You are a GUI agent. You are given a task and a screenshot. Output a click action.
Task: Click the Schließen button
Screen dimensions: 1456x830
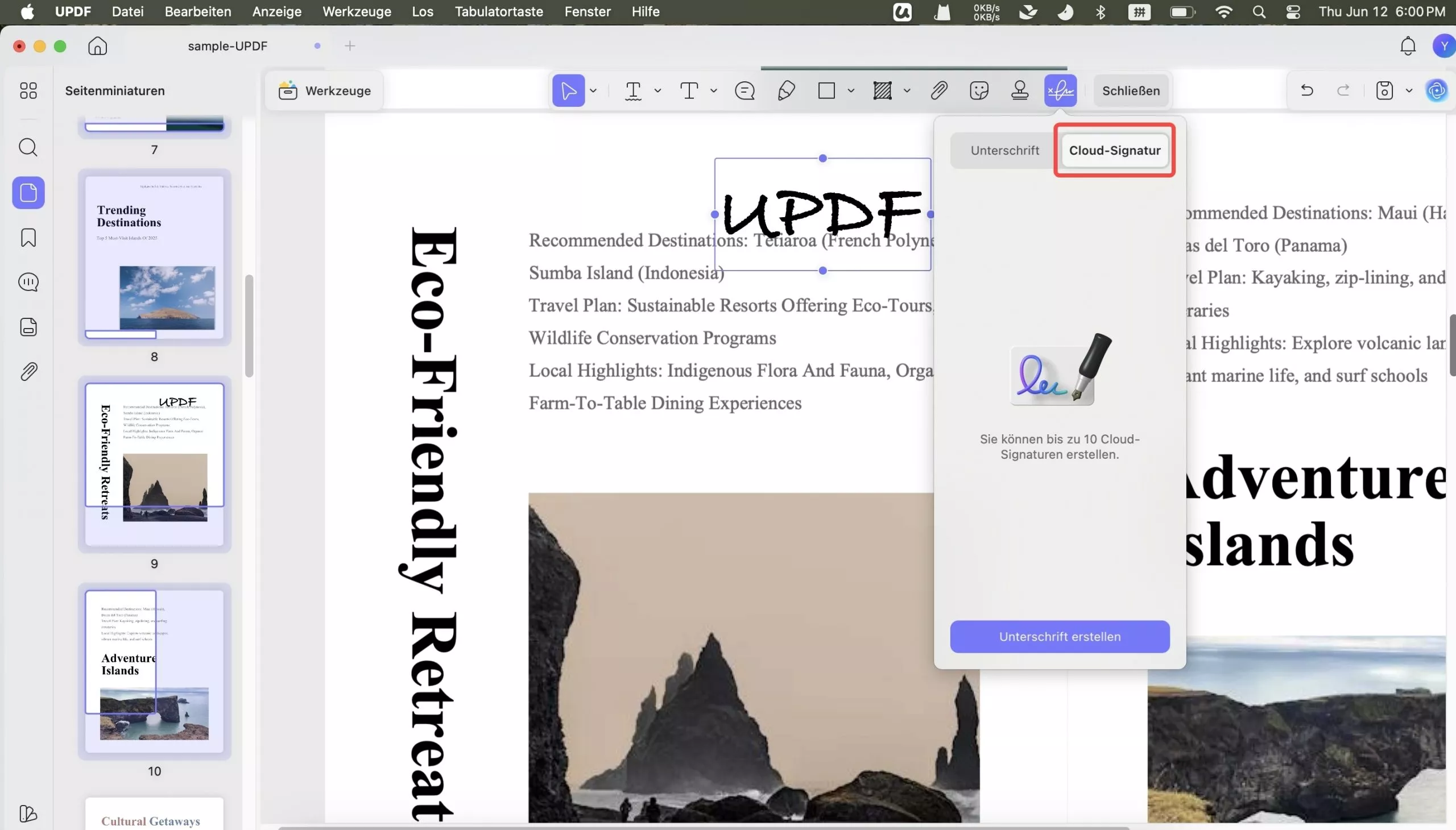pos(1130,90)
